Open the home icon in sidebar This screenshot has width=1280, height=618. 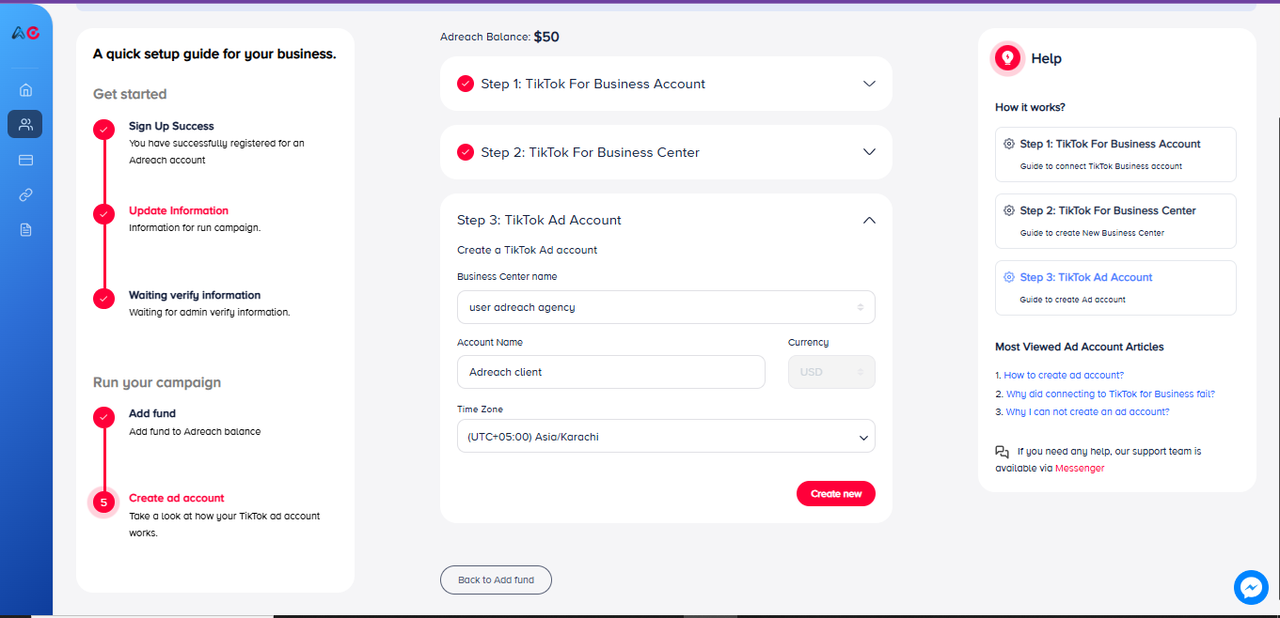click(25, 89)
